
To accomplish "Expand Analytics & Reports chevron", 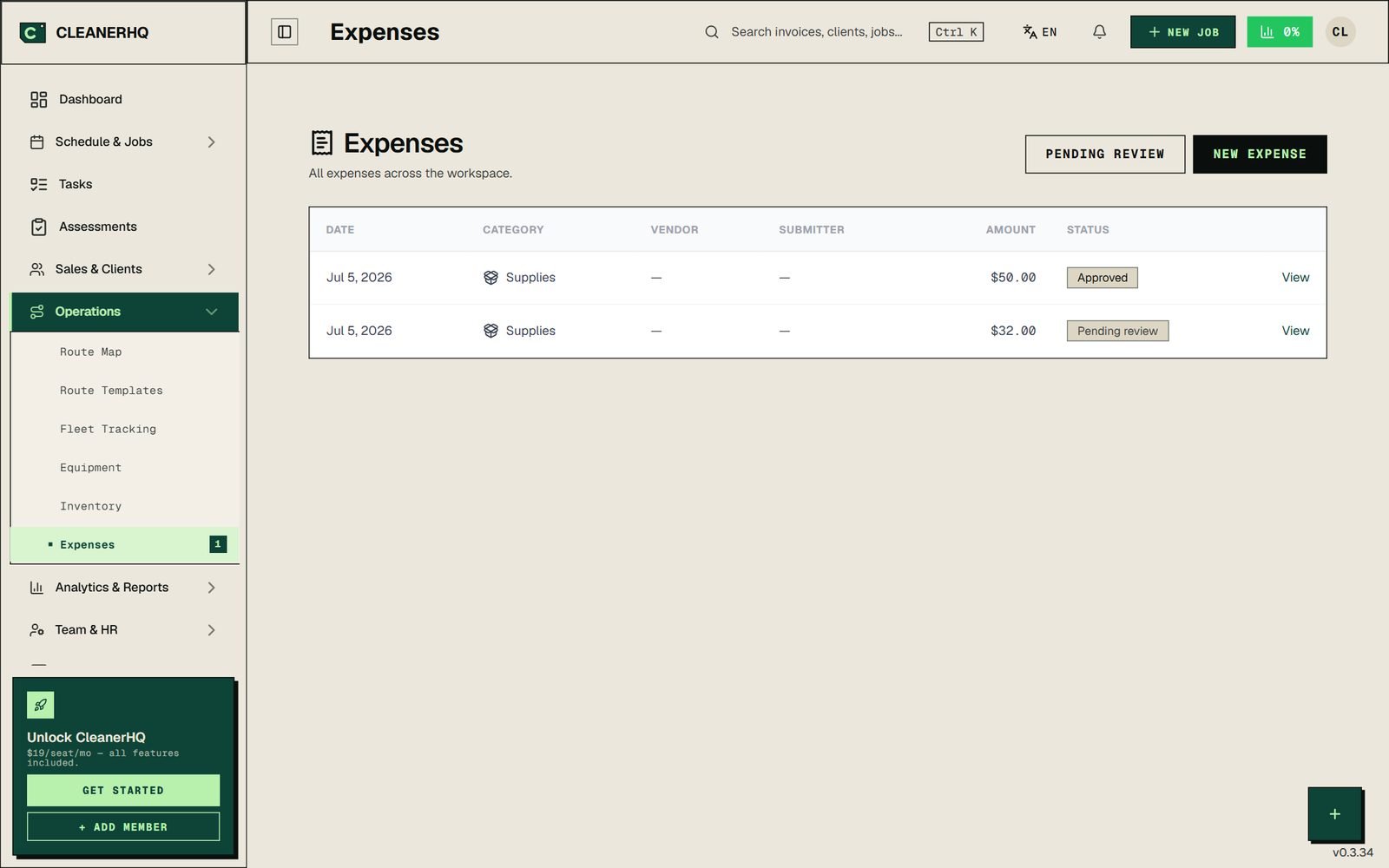I will (x=211, y=589).
